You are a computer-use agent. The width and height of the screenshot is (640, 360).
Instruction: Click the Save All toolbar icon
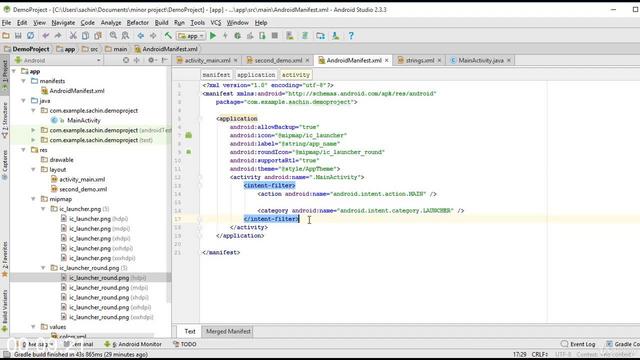(x=18, y=36)
